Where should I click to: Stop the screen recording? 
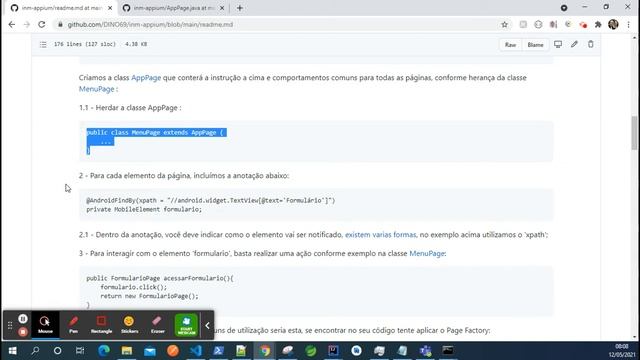coord(23,332)
